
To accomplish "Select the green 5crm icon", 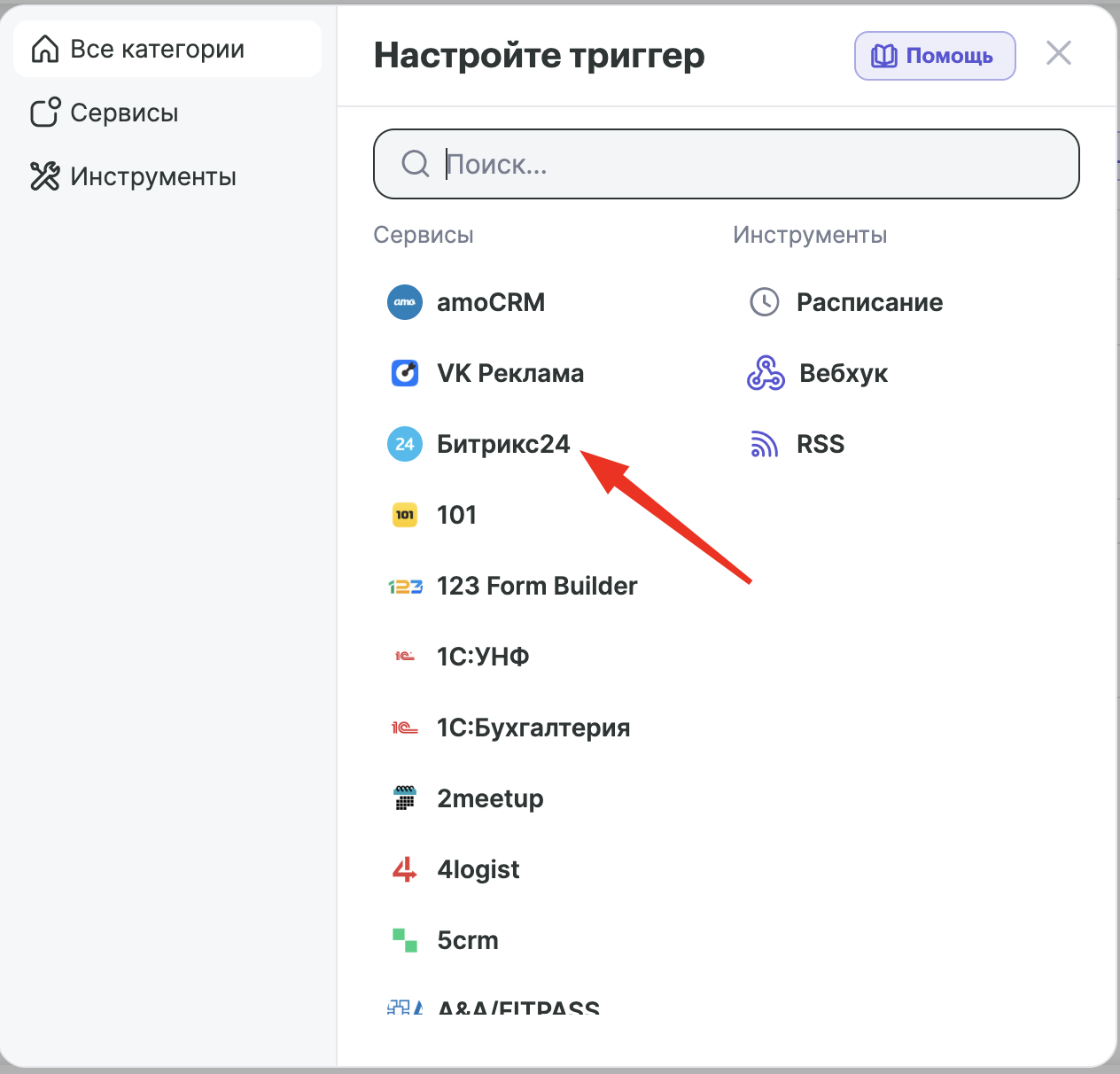I will [405, 940].
